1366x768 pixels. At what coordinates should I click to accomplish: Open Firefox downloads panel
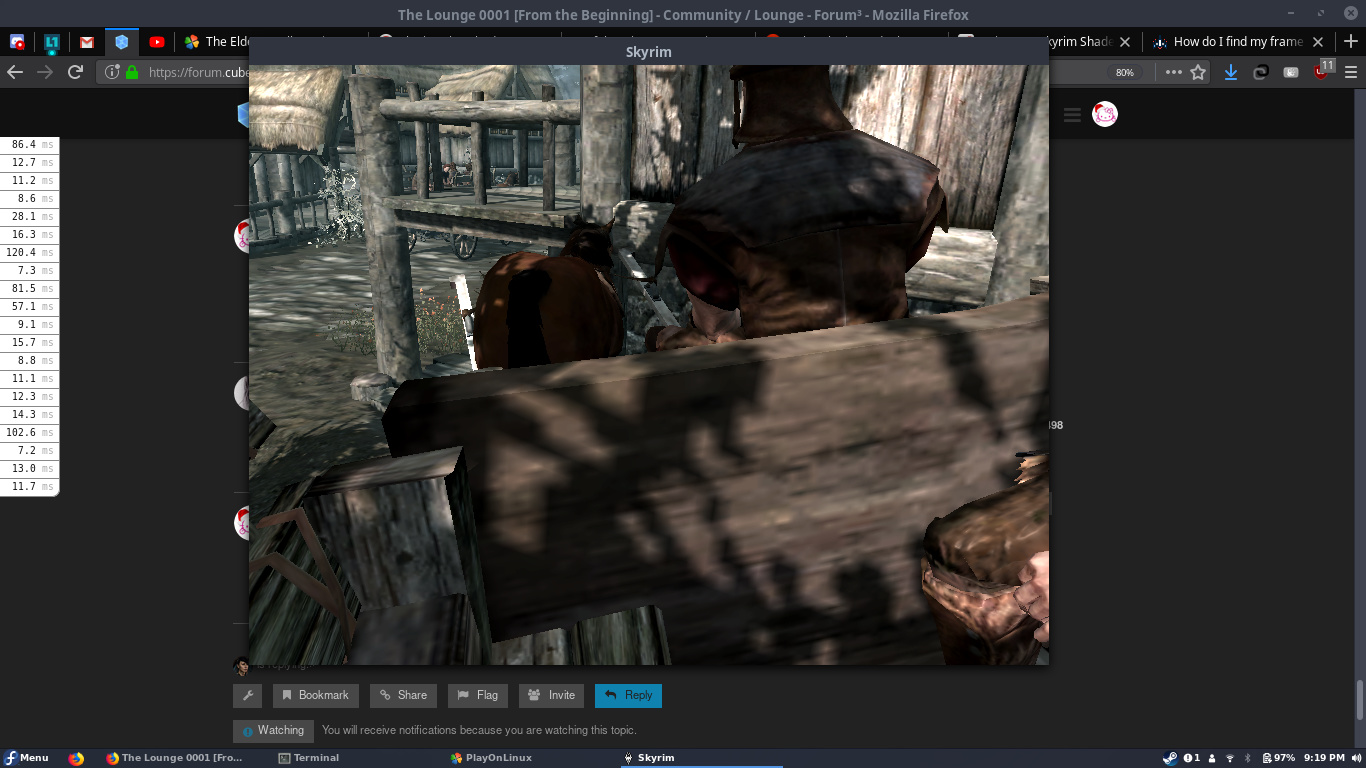[x=1231, y=72]
